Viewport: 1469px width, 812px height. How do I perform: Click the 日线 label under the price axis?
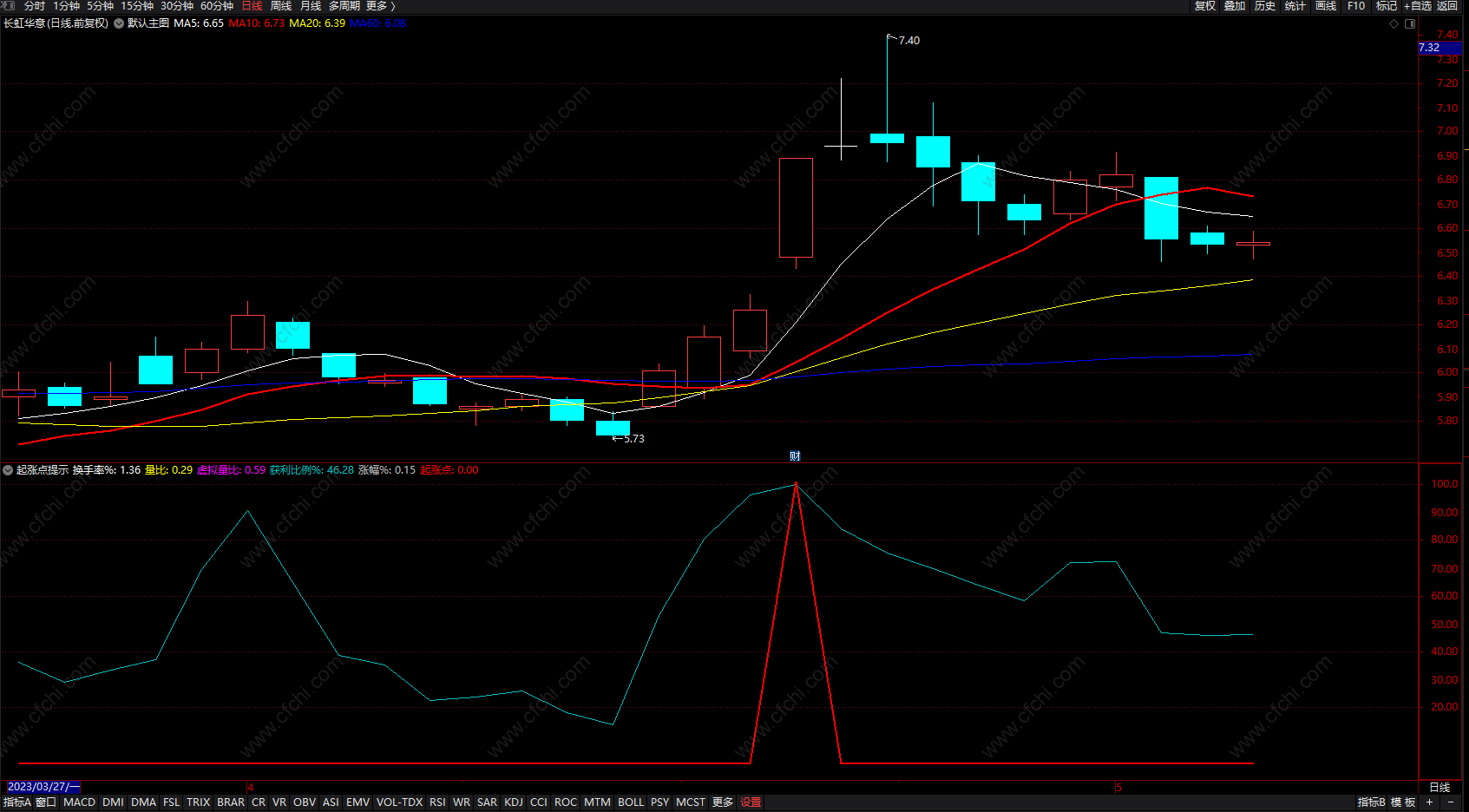1439,788
